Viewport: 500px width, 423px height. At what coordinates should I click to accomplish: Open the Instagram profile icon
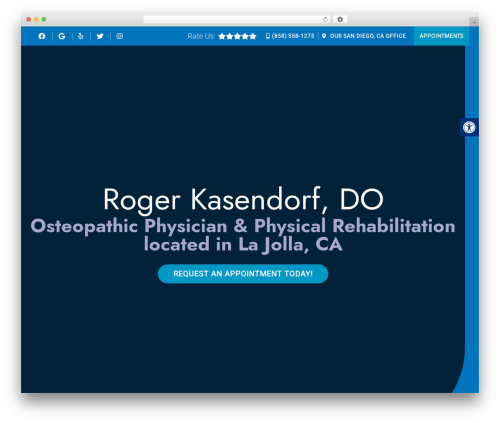coord(119,36)
